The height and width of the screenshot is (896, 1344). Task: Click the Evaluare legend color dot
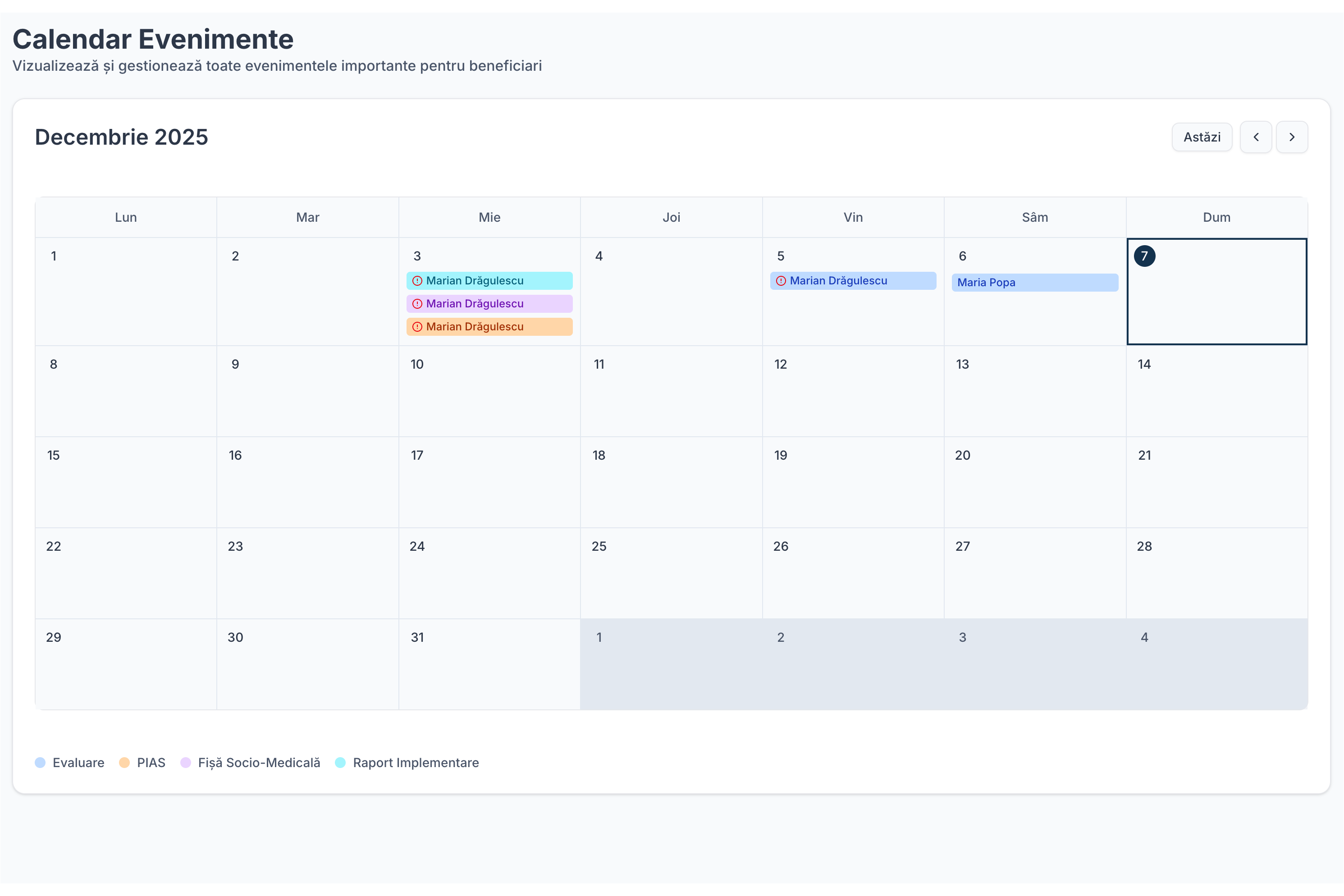pyautogui.click(x=41, y=762)
